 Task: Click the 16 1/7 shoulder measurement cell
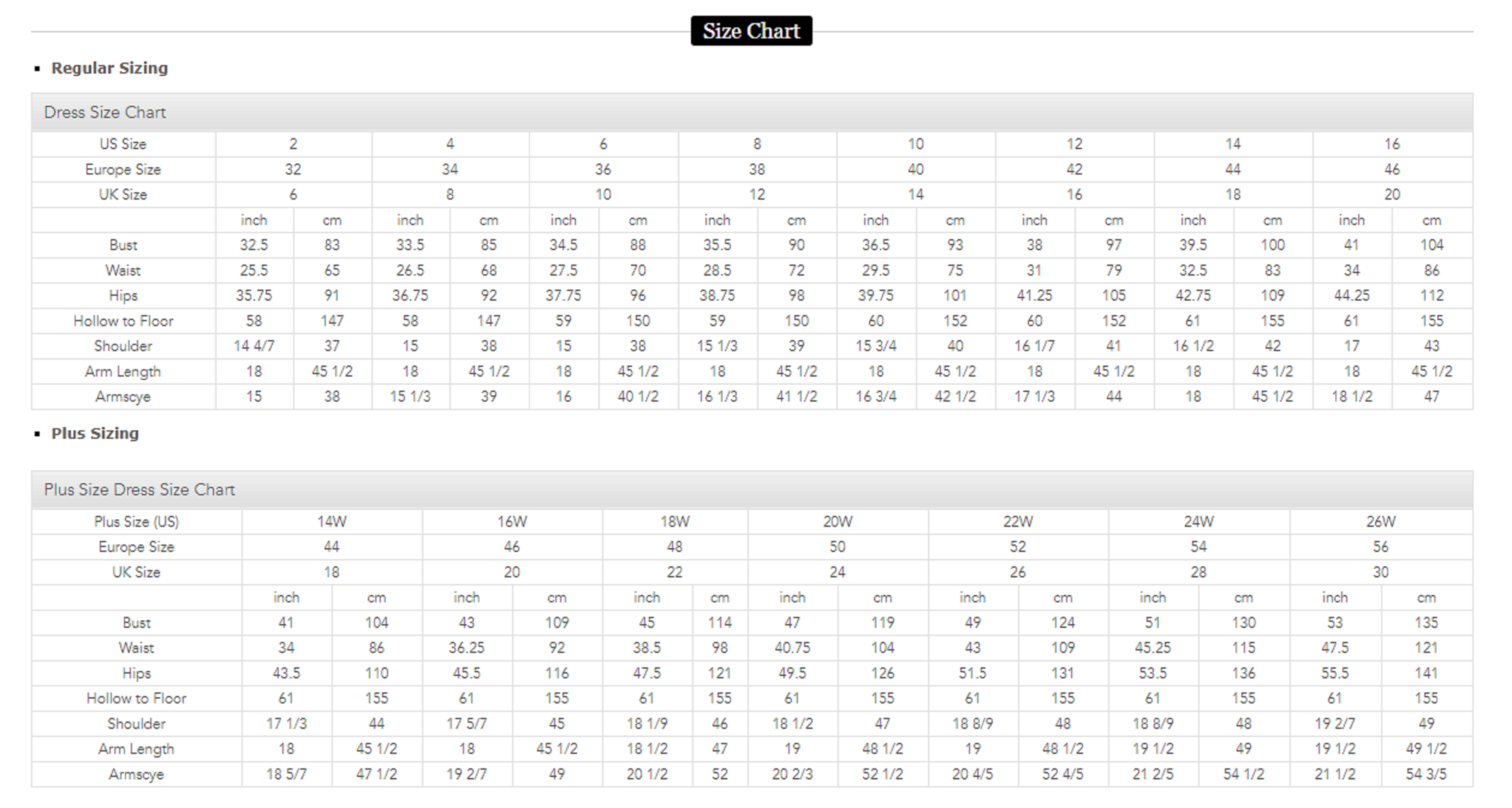coord(1034,346)
